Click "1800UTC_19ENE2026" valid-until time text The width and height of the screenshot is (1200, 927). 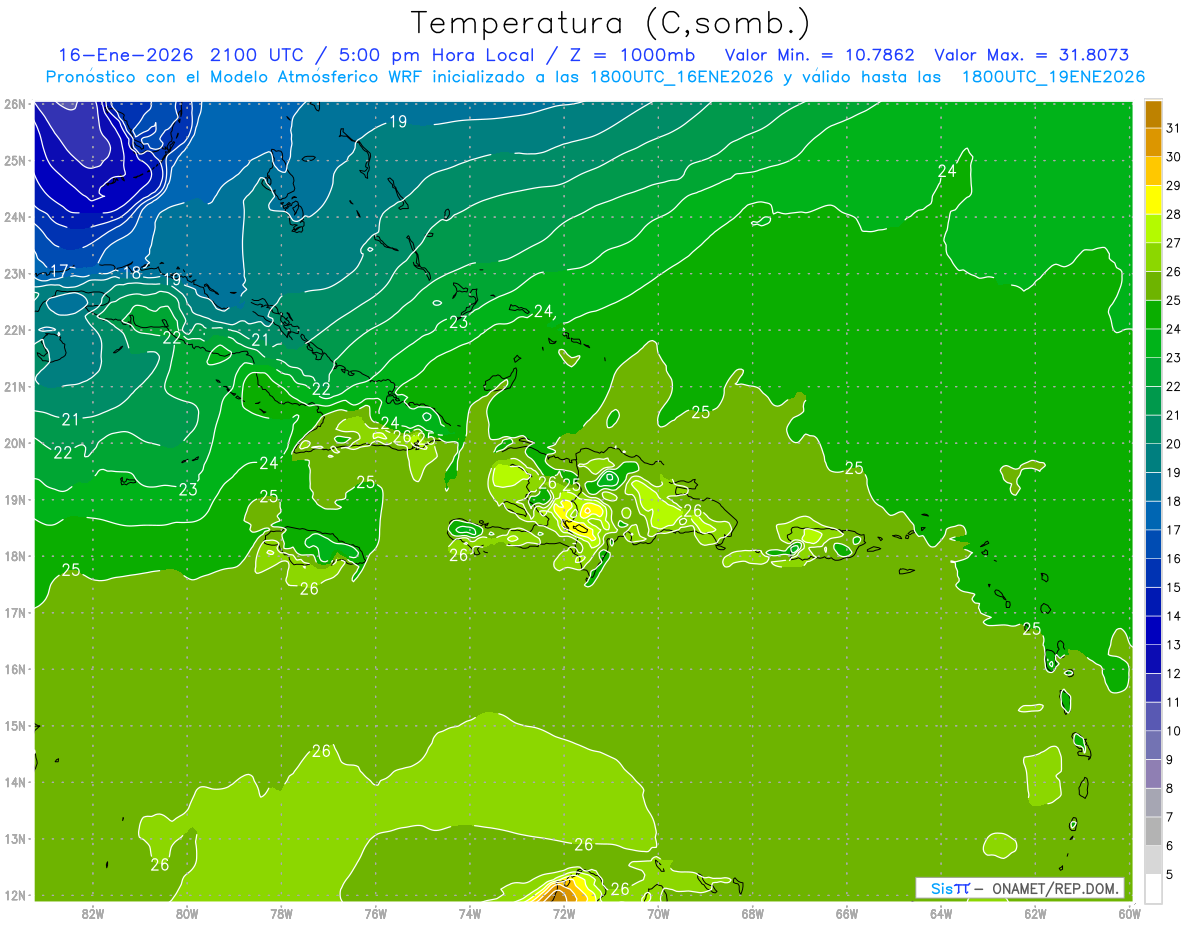[x=1053, y=77]
